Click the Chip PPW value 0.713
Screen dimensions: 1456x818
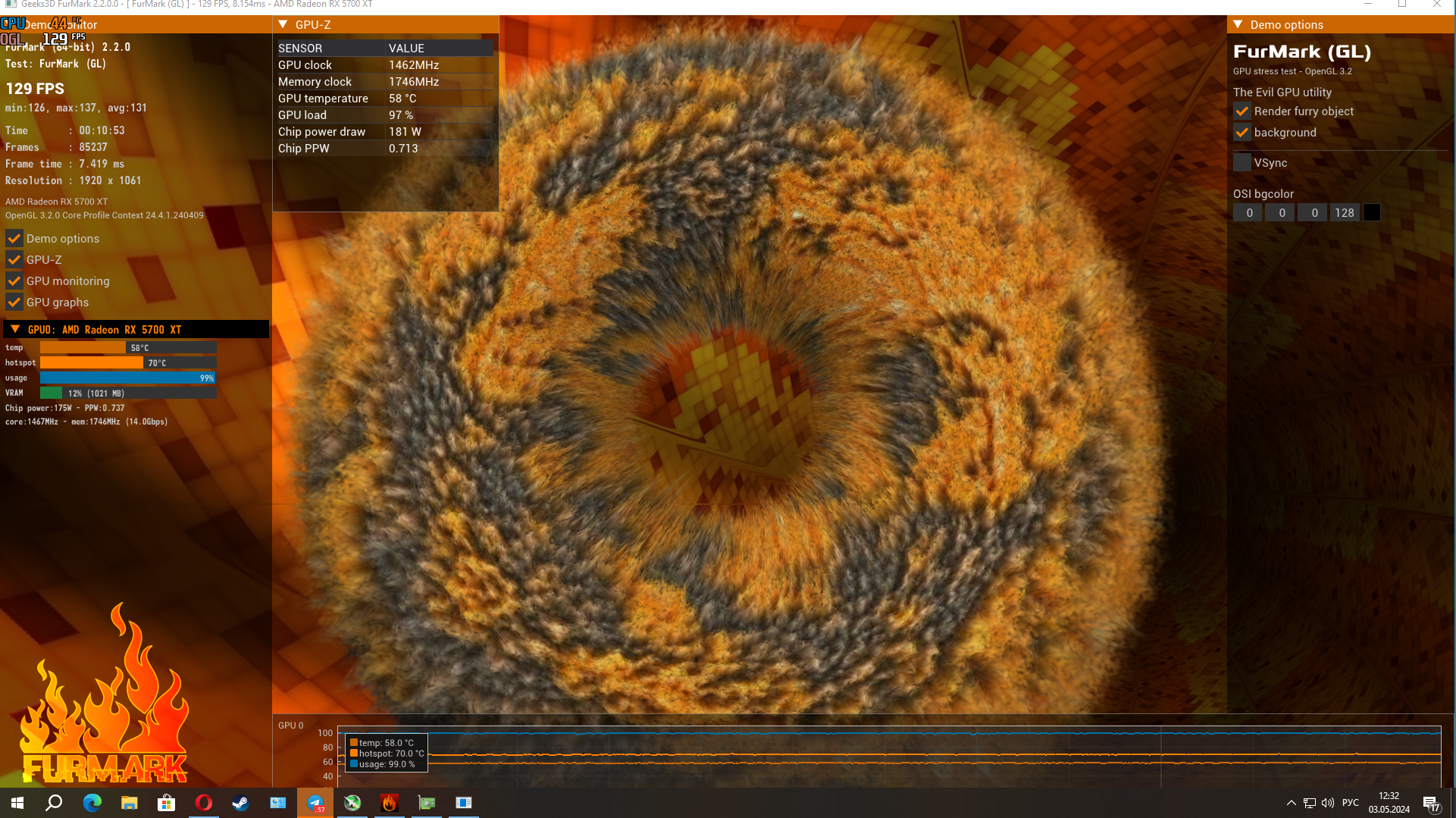pyautogui.click(x=403, y=149)
